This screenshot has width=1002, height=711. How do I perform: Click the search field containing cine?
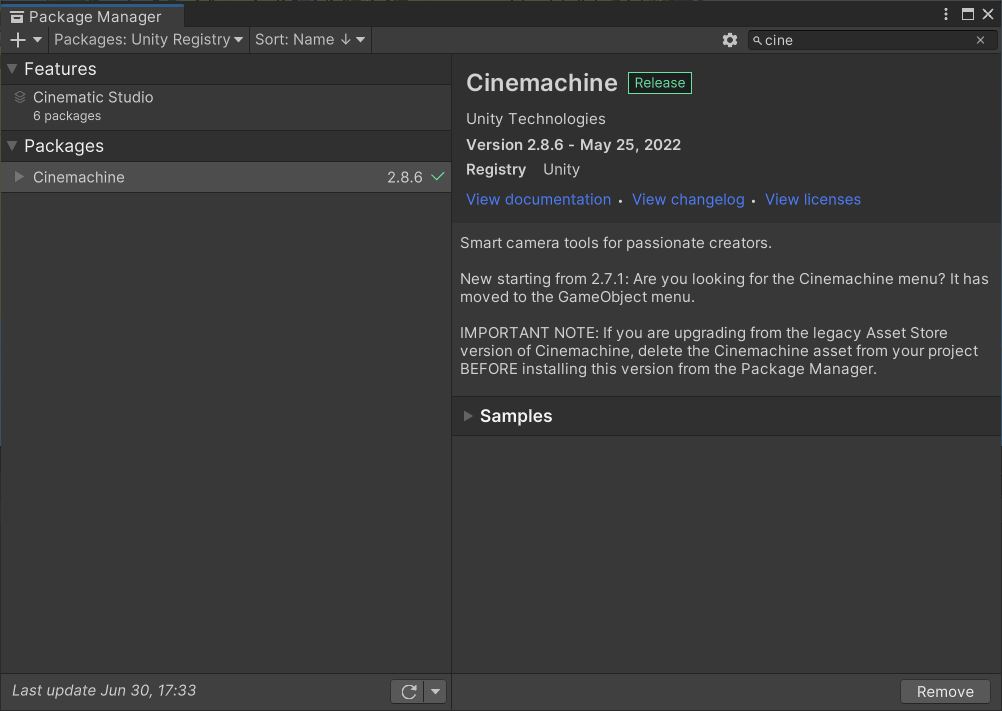pyautogui.click(x=872, y=40)
